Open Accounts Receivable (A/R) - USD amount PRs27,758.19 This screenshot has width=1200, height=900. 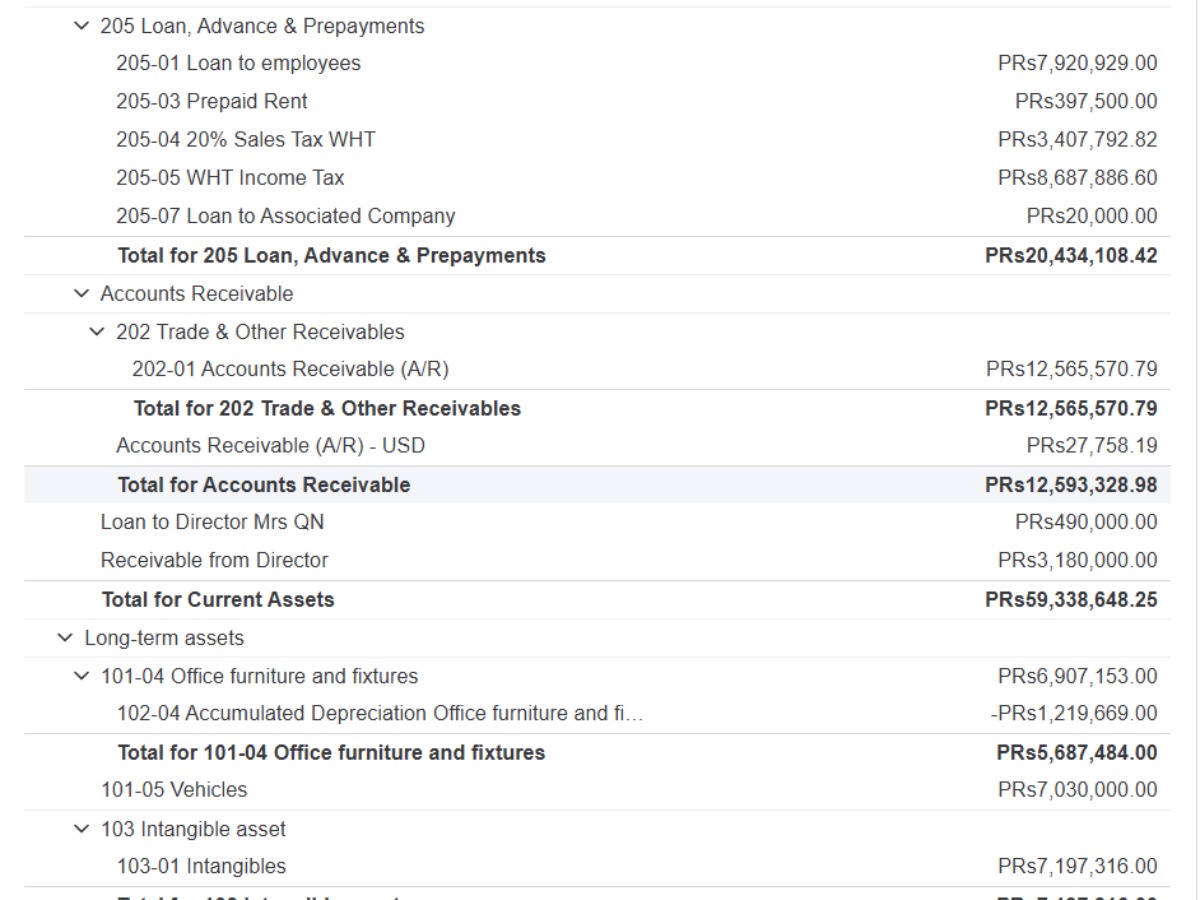(1092, 445)
